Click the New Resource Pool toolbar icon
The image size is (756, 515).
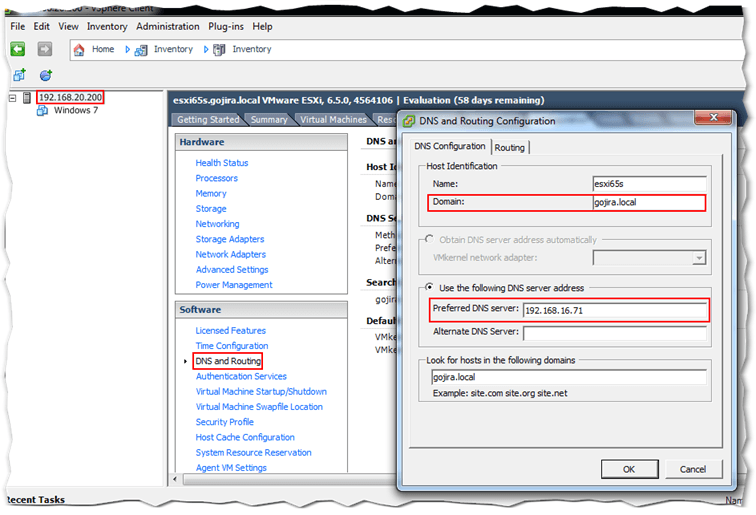(46, 75)
